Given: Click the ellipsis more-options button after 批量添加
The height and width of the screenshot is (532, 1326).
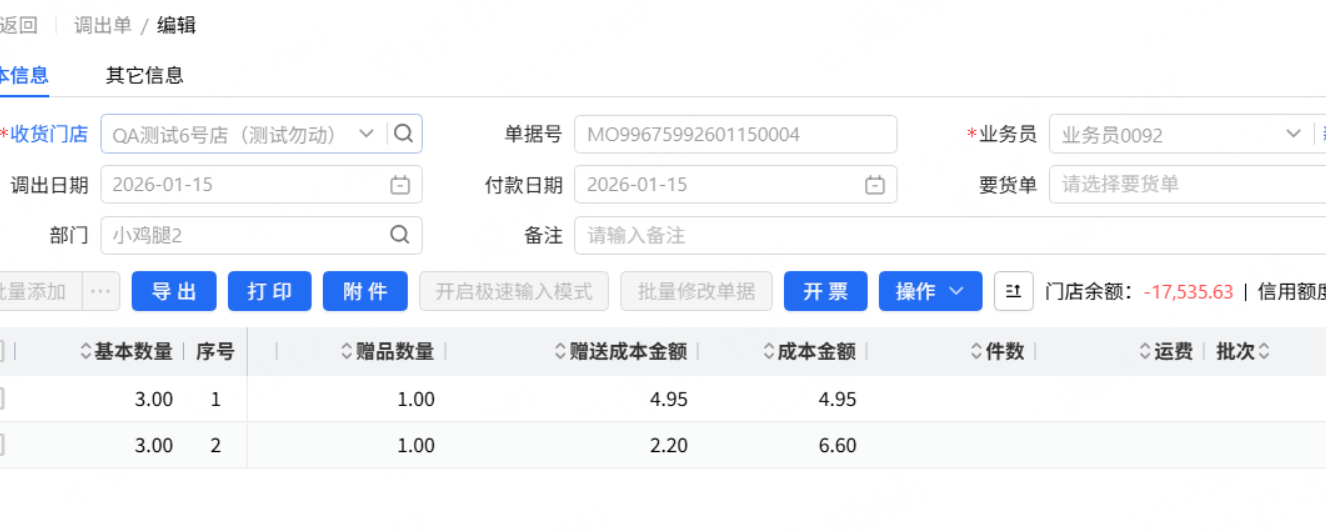Looking at the screenshot, I should click(101, 291).
